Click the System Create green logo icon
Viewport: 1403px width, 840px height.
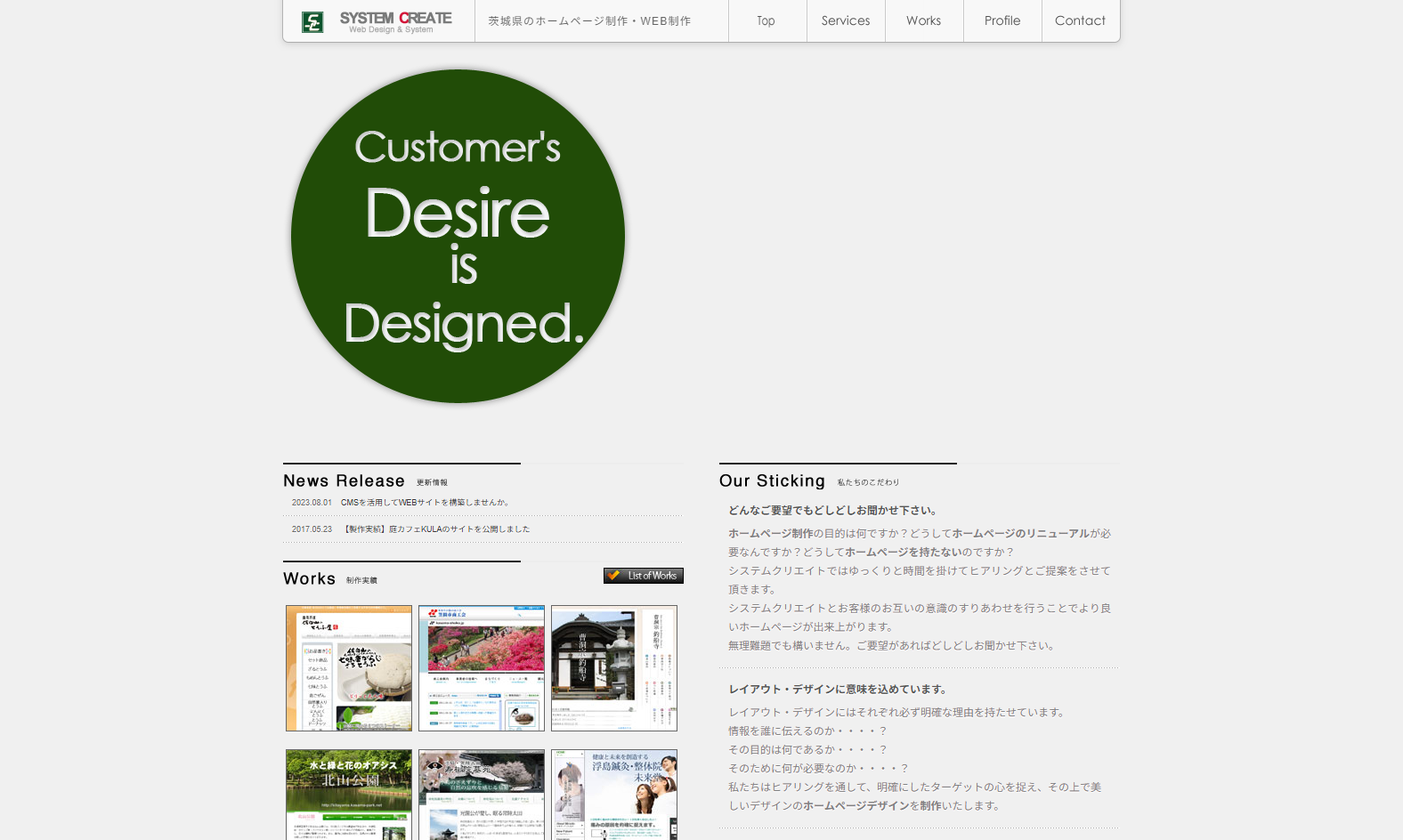312,22
